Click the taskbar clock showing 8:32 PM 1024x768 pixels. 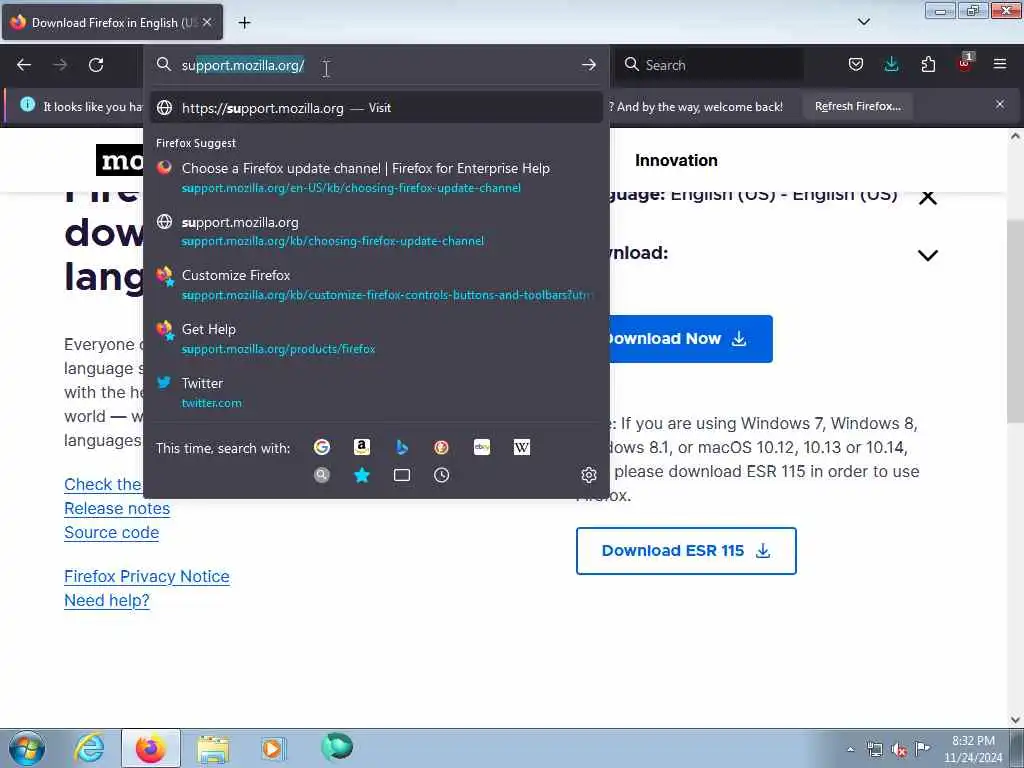[x=972, y=748]
